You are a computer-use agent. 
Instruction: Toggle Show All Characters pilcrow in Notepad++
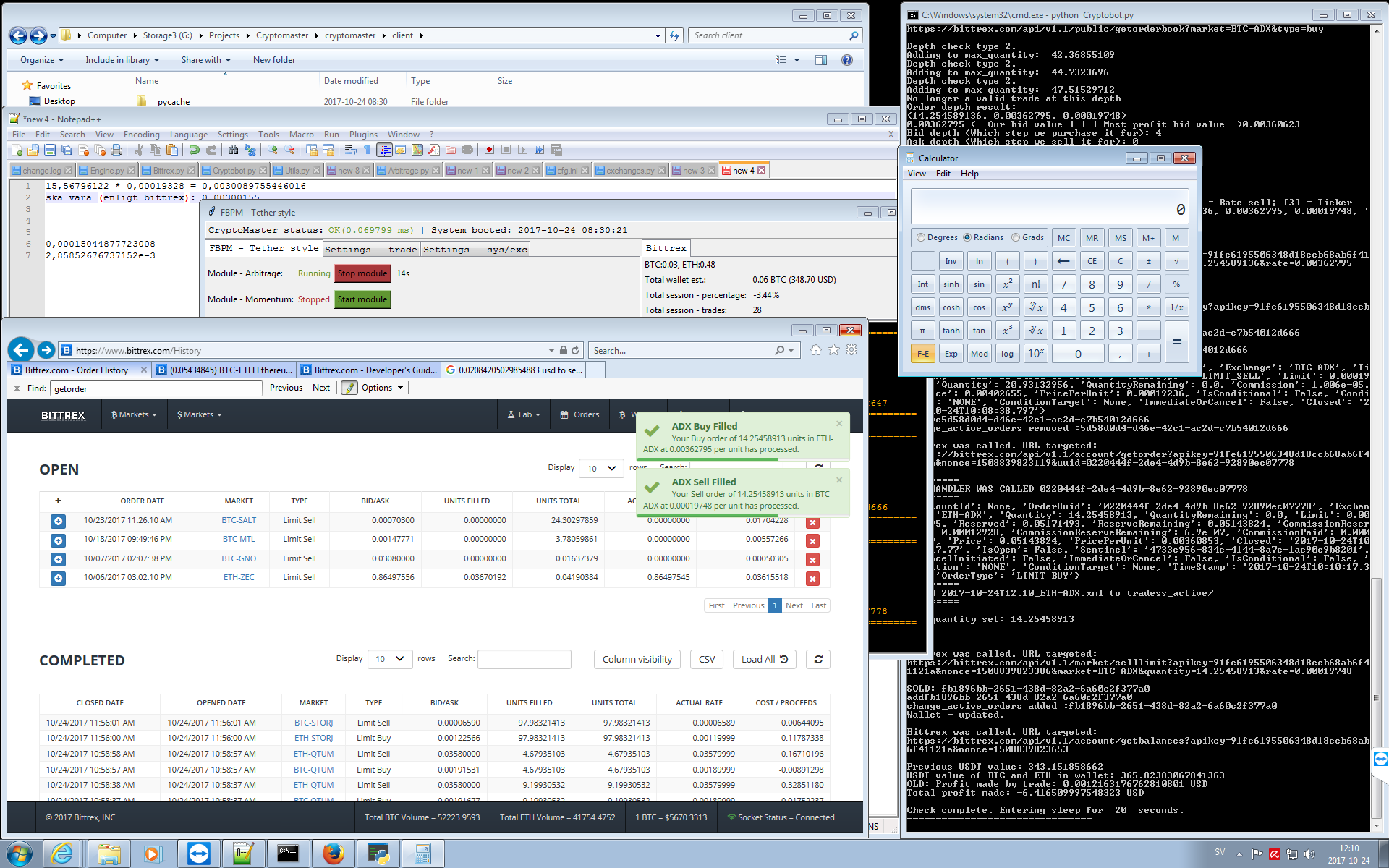tap(368, 150)
